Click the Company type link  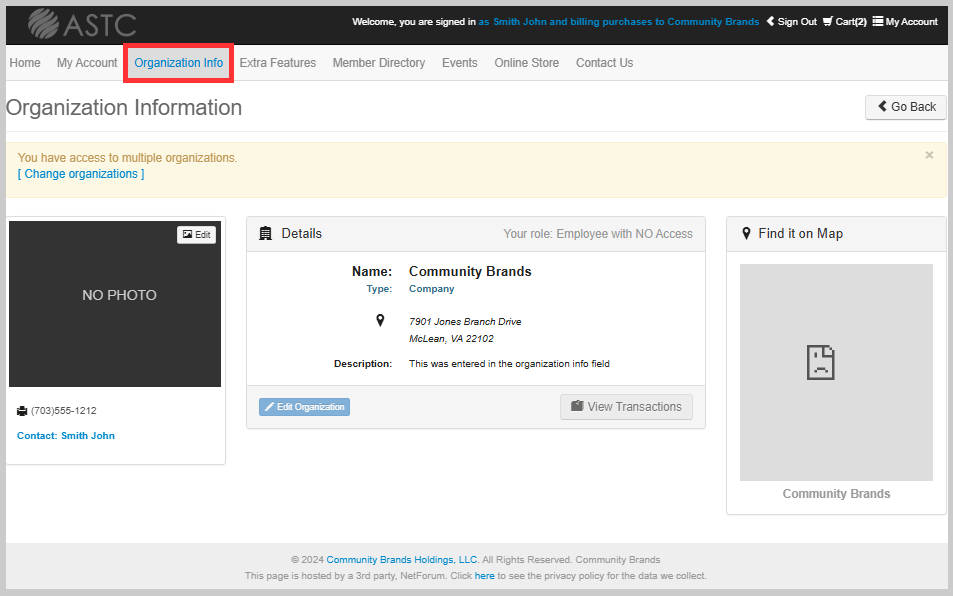[x=432, y=289]
